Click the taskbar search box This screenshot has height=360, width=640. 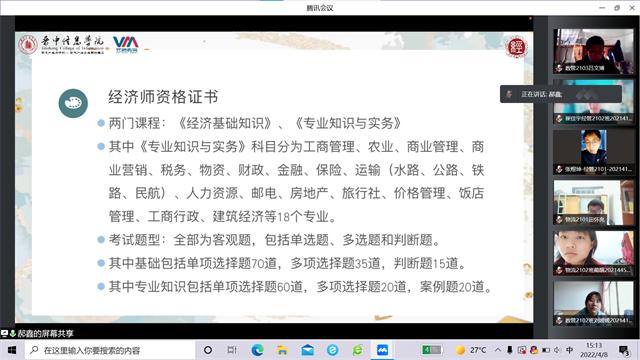coord(109,350)
